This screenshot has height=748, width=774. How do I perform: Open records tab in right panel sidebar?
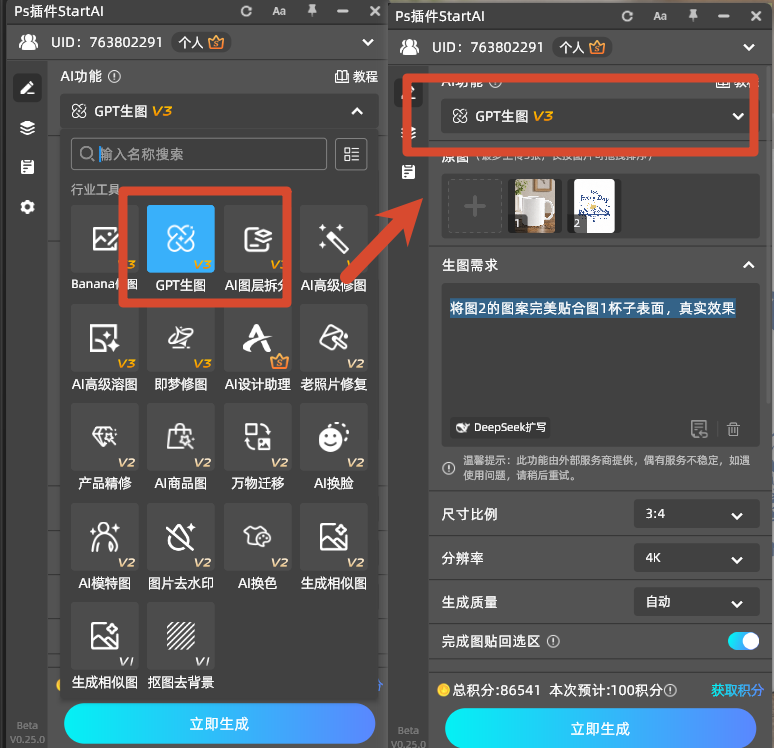point(408,172)
